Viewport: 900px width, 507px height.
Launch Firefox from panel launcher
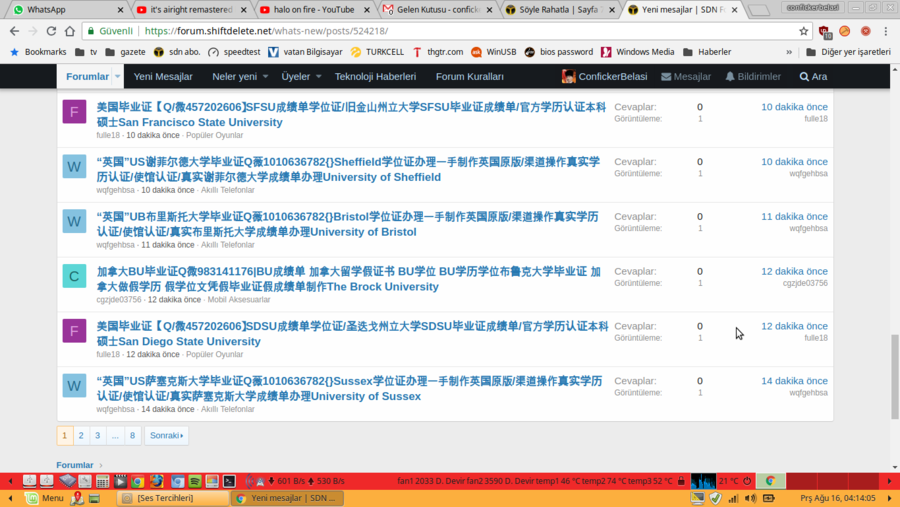point(157,481)
